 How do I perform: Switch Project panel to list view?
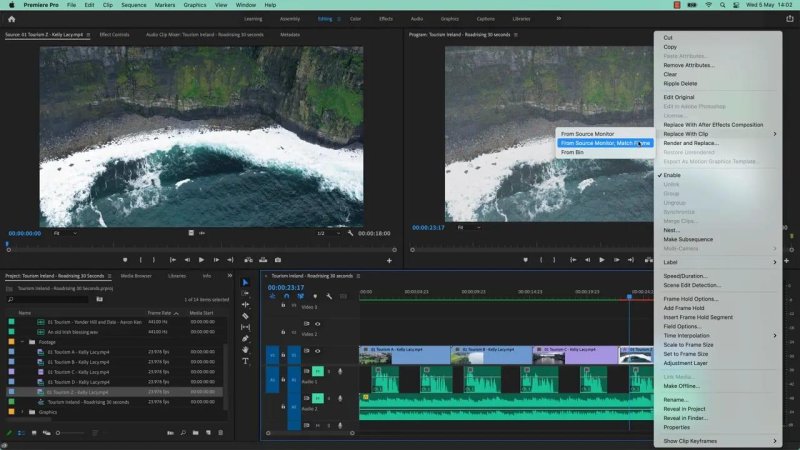coord(21,433)
